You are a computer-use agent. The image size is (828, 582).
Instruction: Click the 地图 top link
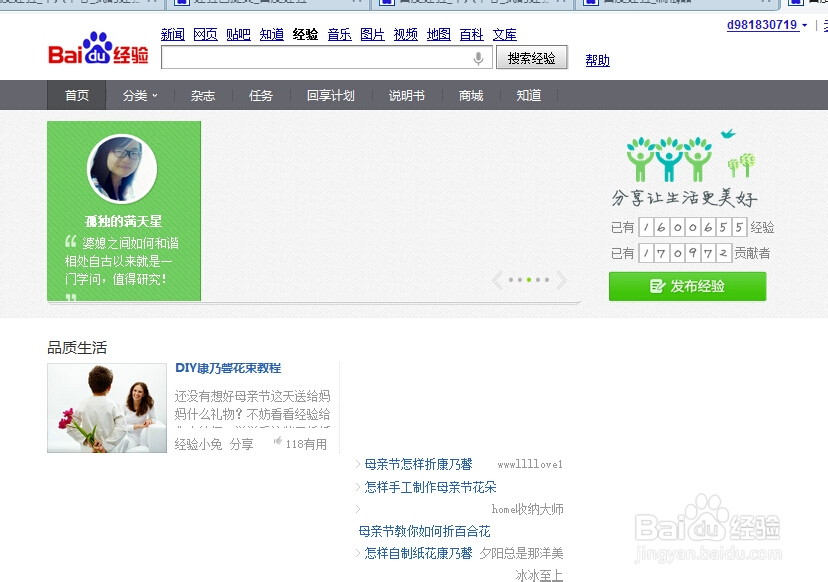coord(439,35)
